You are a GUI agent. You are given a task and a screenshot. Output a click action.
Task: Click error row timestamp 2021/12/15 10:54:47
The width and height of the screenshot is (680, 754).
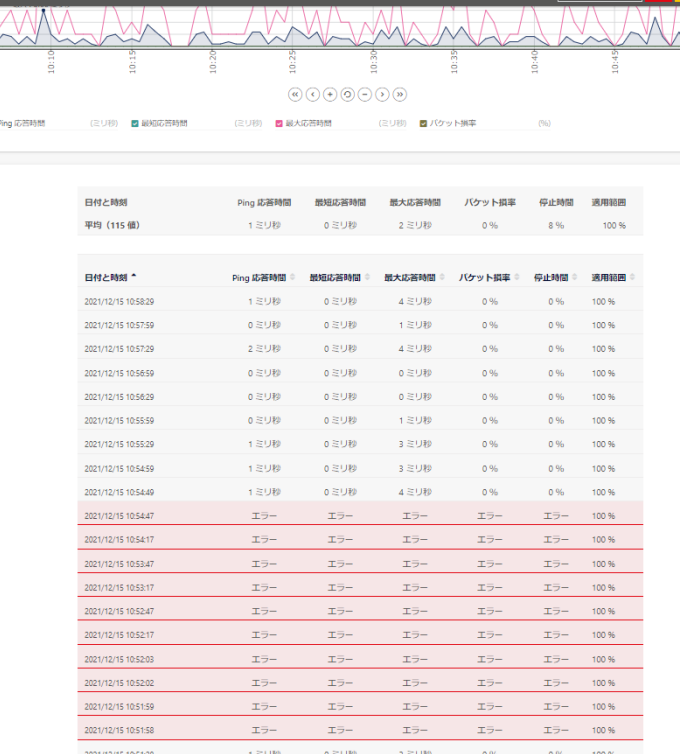point(119,516)
